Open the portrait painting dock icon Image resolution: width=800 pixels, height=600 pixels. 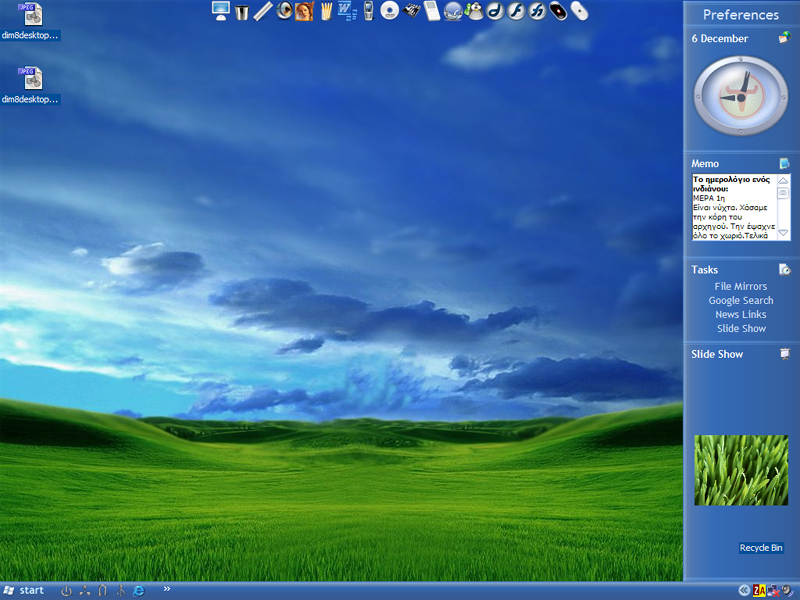coord(304,11)
